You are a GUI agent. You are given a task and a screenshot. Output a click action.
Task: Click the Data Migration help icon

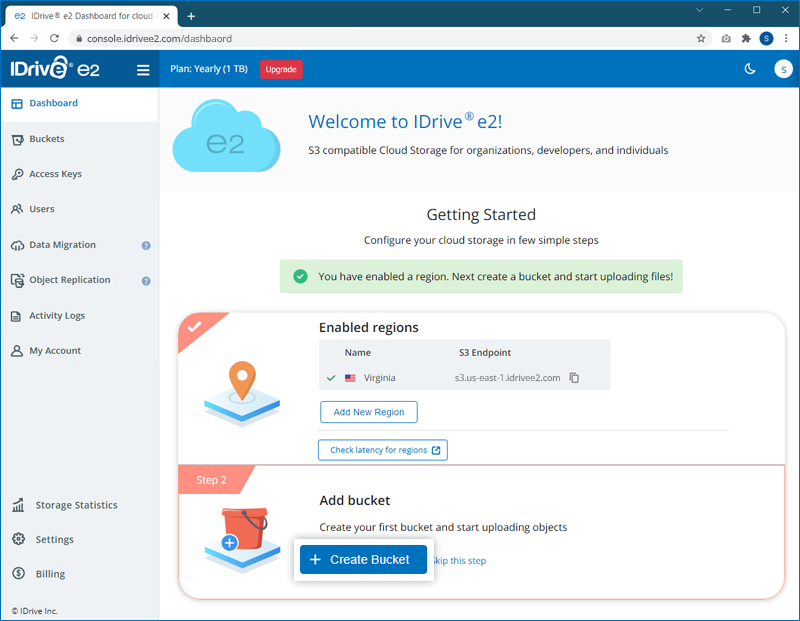(x=146, y=245)
